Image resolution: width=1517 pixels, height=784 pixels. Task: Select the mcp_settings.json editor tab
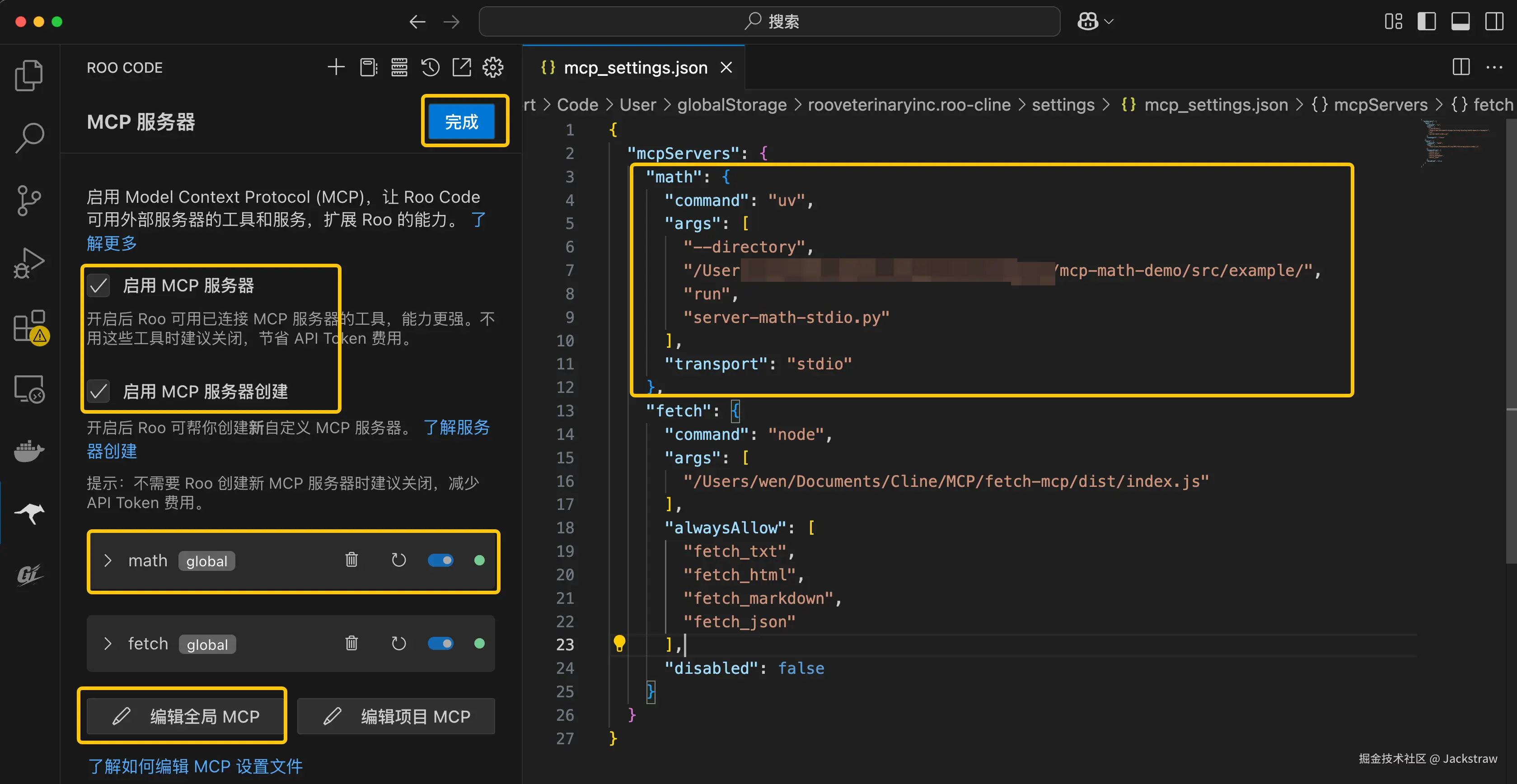click(x=635, y=68)
